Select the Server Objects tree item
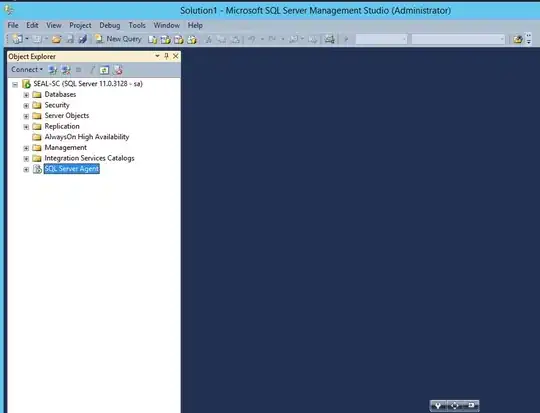Screen dimensions: 540x413 67,116
